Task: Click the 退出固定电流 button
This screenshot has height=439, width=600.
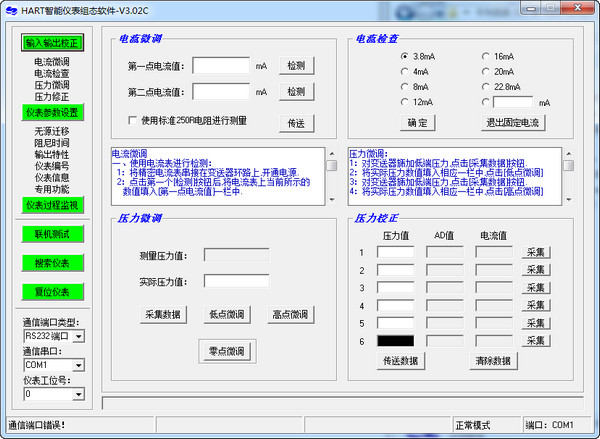Action: pyautogui.click(x=512, y=123)
